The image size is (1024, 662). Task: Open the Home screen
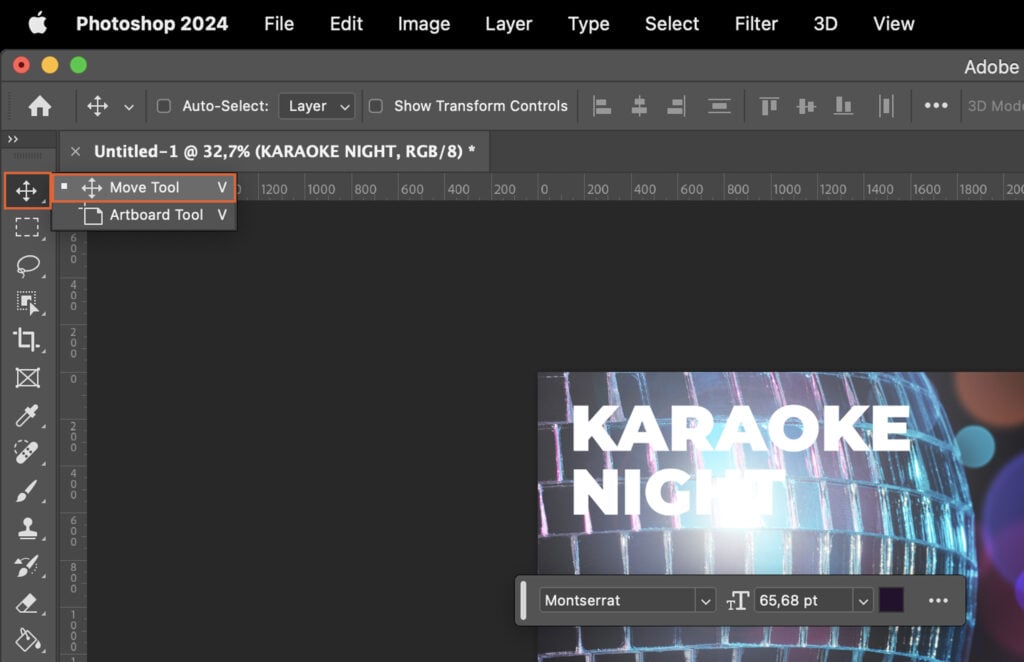[39, 105]
